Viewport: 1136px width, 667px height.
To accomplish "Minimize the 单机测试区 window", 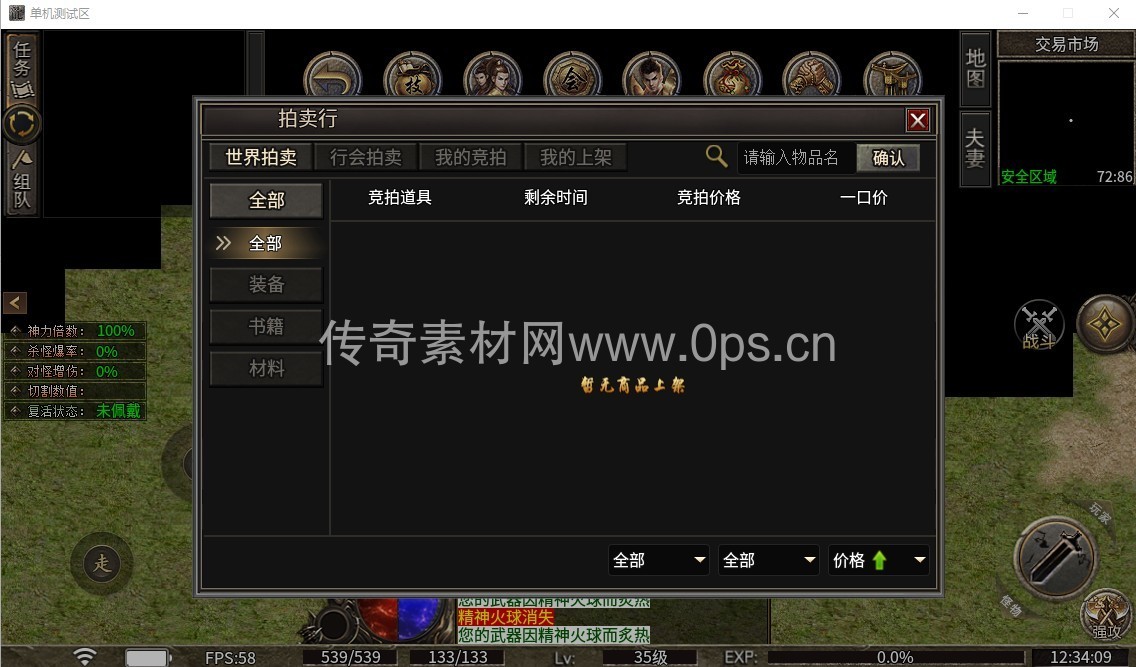I will coord(1022,13).
